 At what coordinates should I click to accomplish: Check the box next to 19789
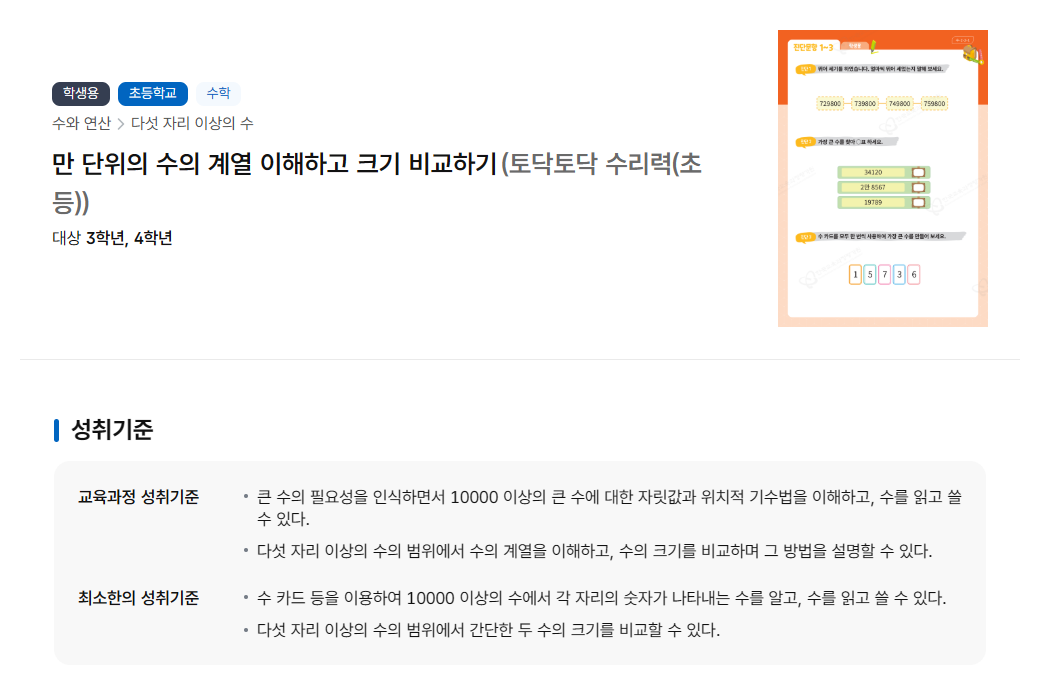[x=919, y=201]
